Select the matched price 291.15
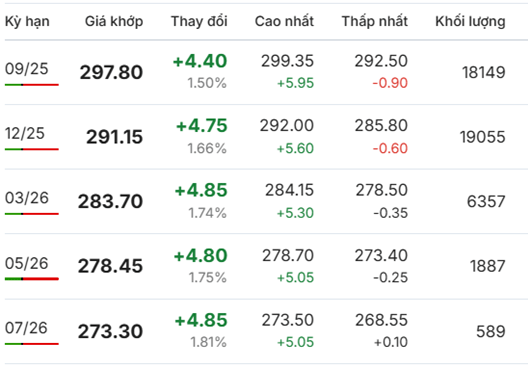 [x=114, y=137]
